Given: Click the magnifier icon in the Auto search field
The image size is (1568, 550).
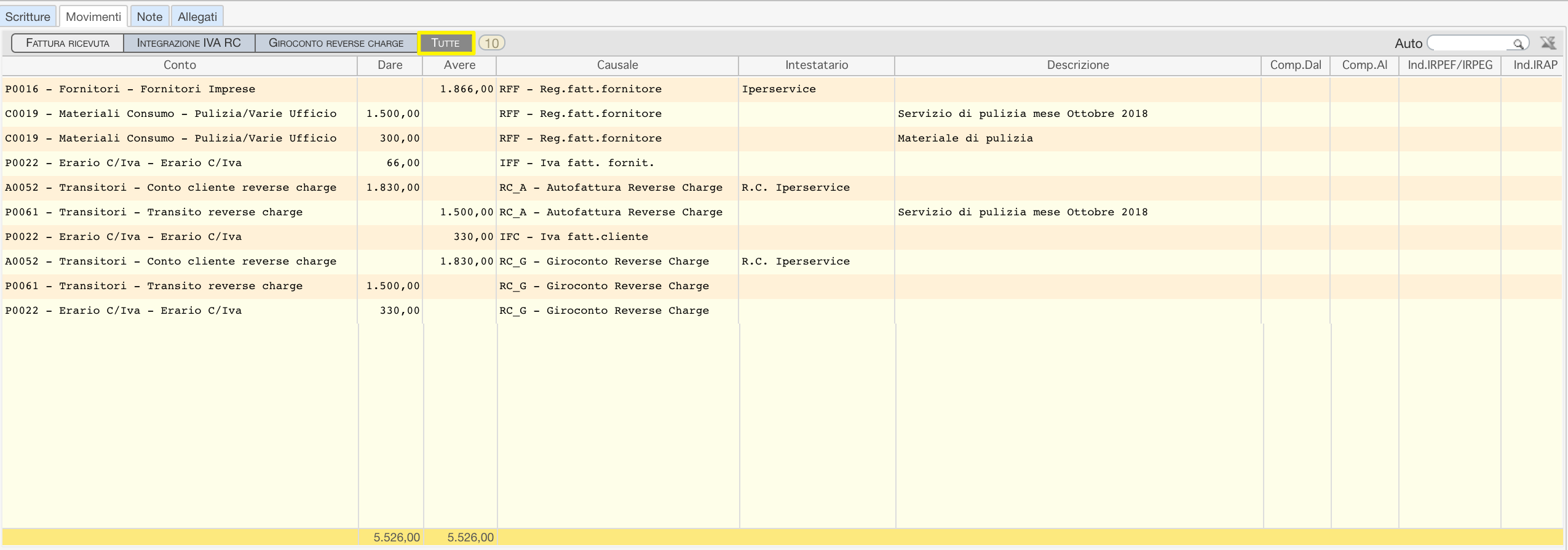Looking at the screenshot, I should [1518, 44].
